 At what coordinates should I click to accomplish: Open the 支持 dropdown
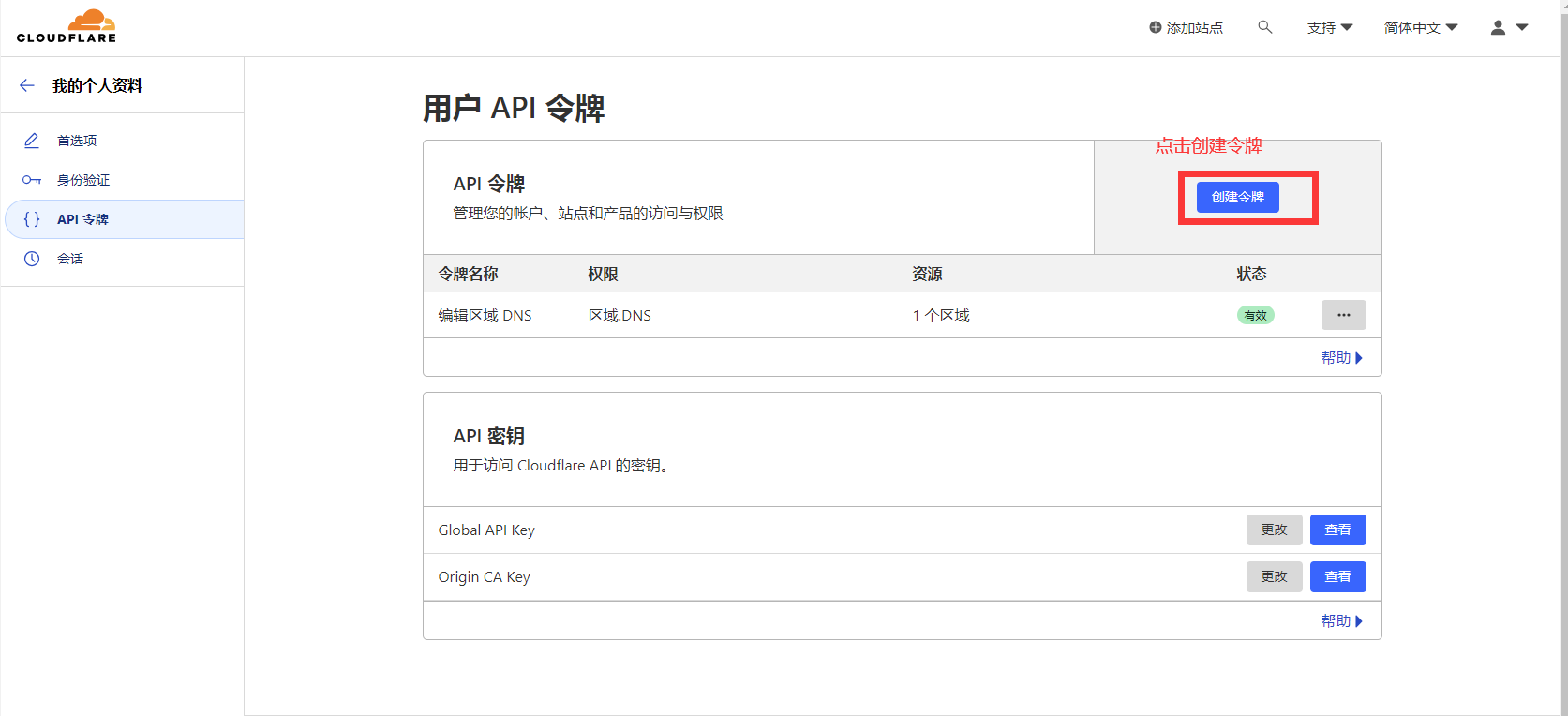click(x=1330, y=27)
